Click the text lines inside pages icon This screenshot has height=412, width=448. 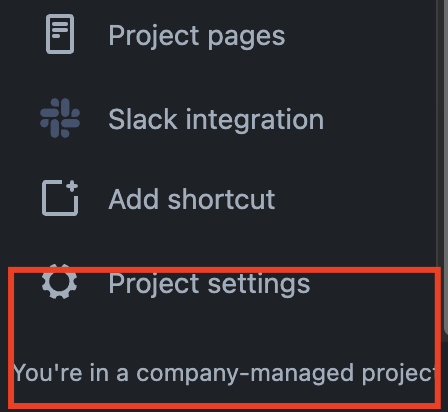pos(60,29)
